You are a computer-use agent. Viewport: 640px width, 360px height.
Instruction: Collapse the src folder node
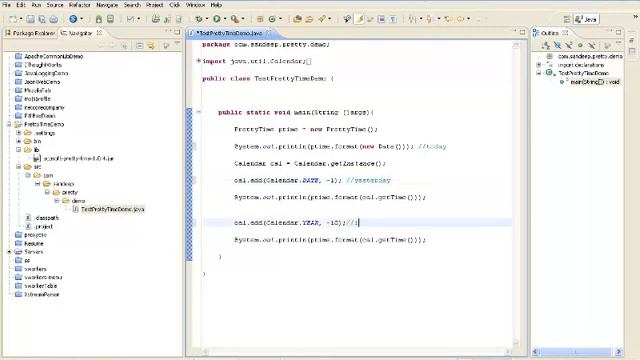[18, 167]
